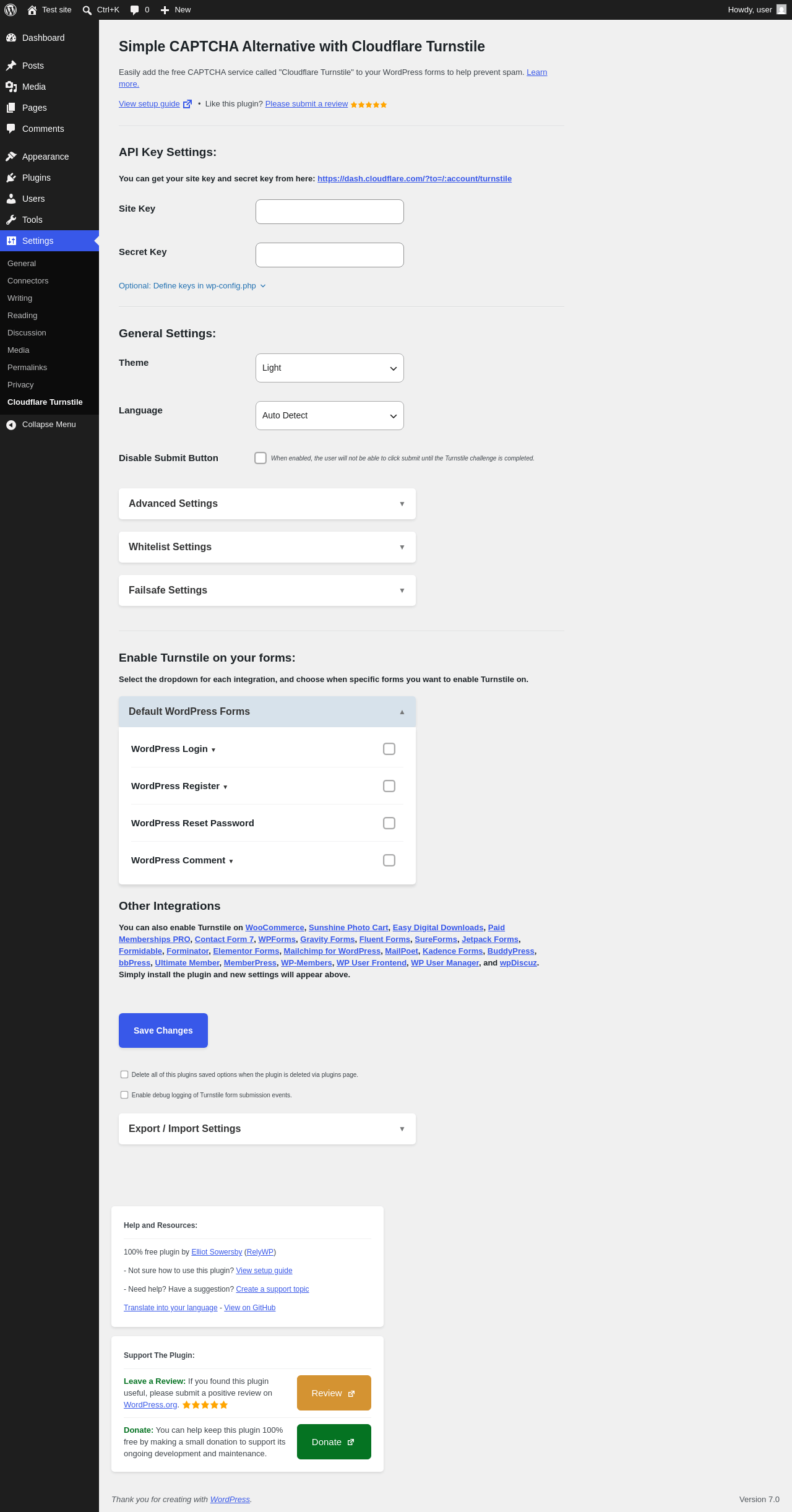
Task: Click the Save Changes button
Action: pyautogui.click(x=163, y=1030)
